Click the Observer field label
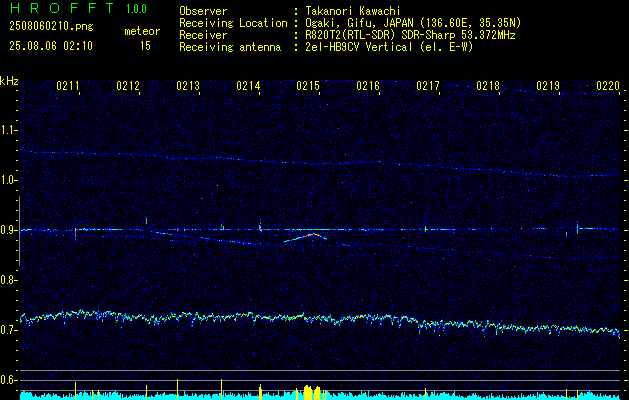 point(203,11)
